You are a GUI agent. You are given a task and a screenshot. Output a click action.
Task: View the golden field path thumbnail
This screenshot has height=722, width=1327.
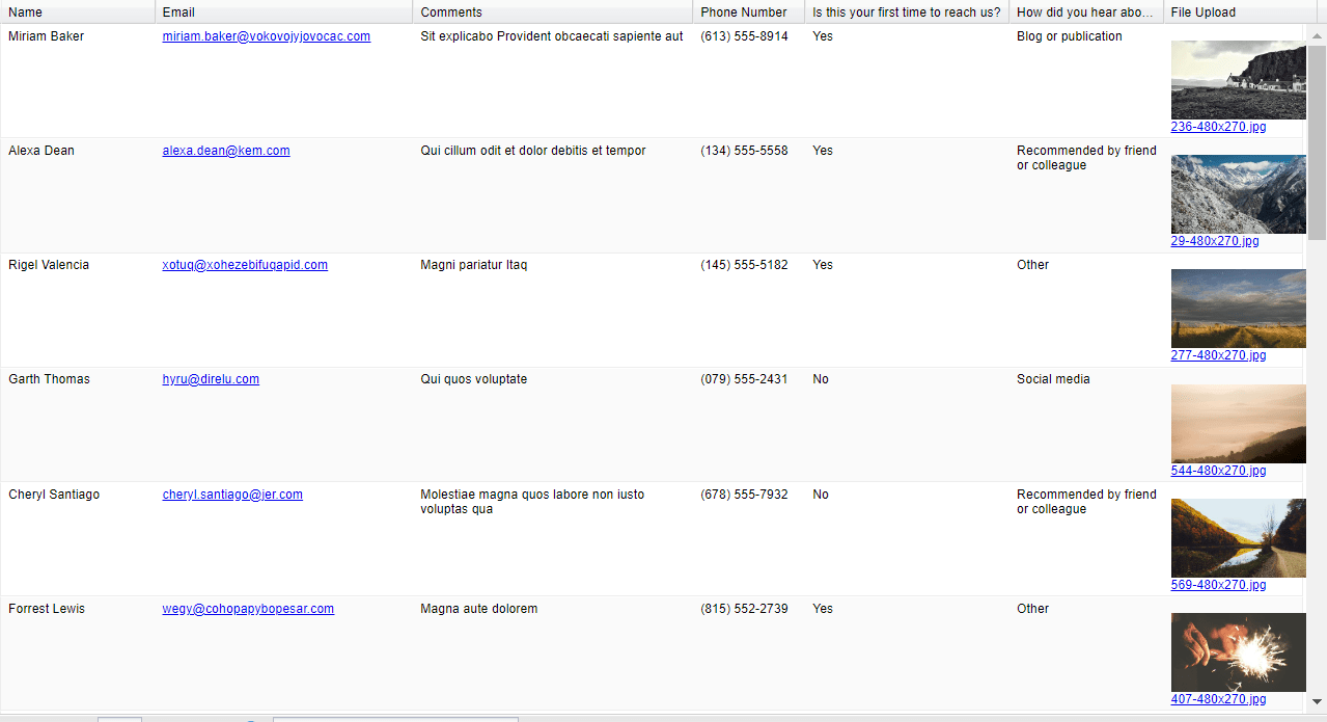1238,308
